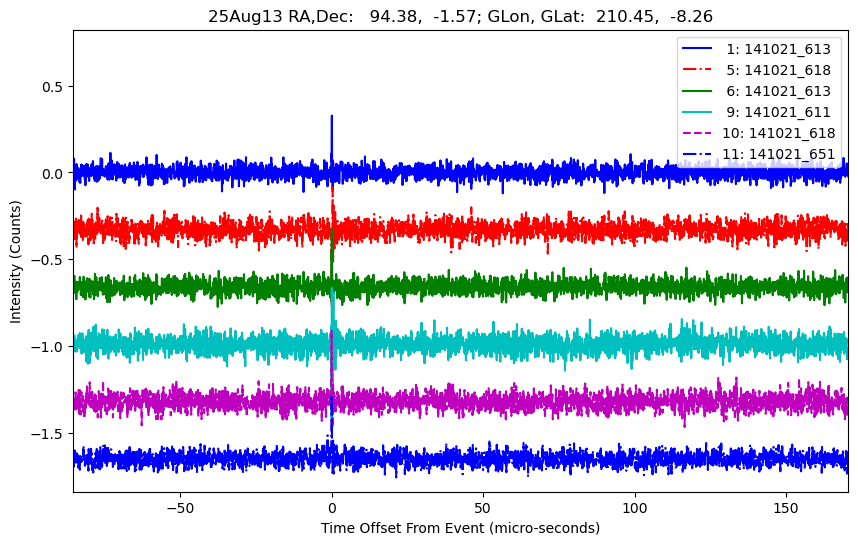The image size is (858, 545).
Task: Click the y-axis tick label −1.5
Action: point(48,433)
